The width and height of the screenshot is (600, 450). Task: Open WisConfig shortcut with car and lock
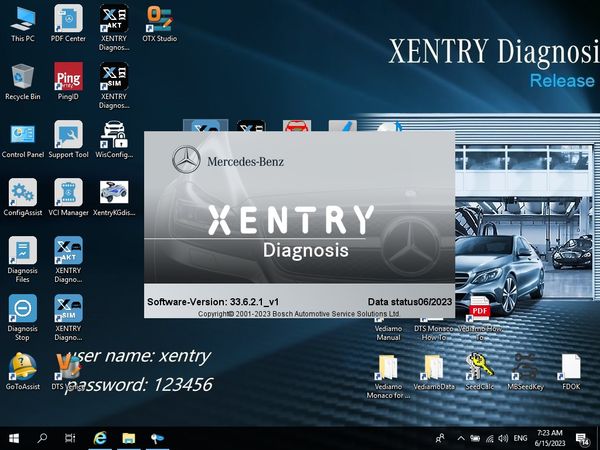114,140
